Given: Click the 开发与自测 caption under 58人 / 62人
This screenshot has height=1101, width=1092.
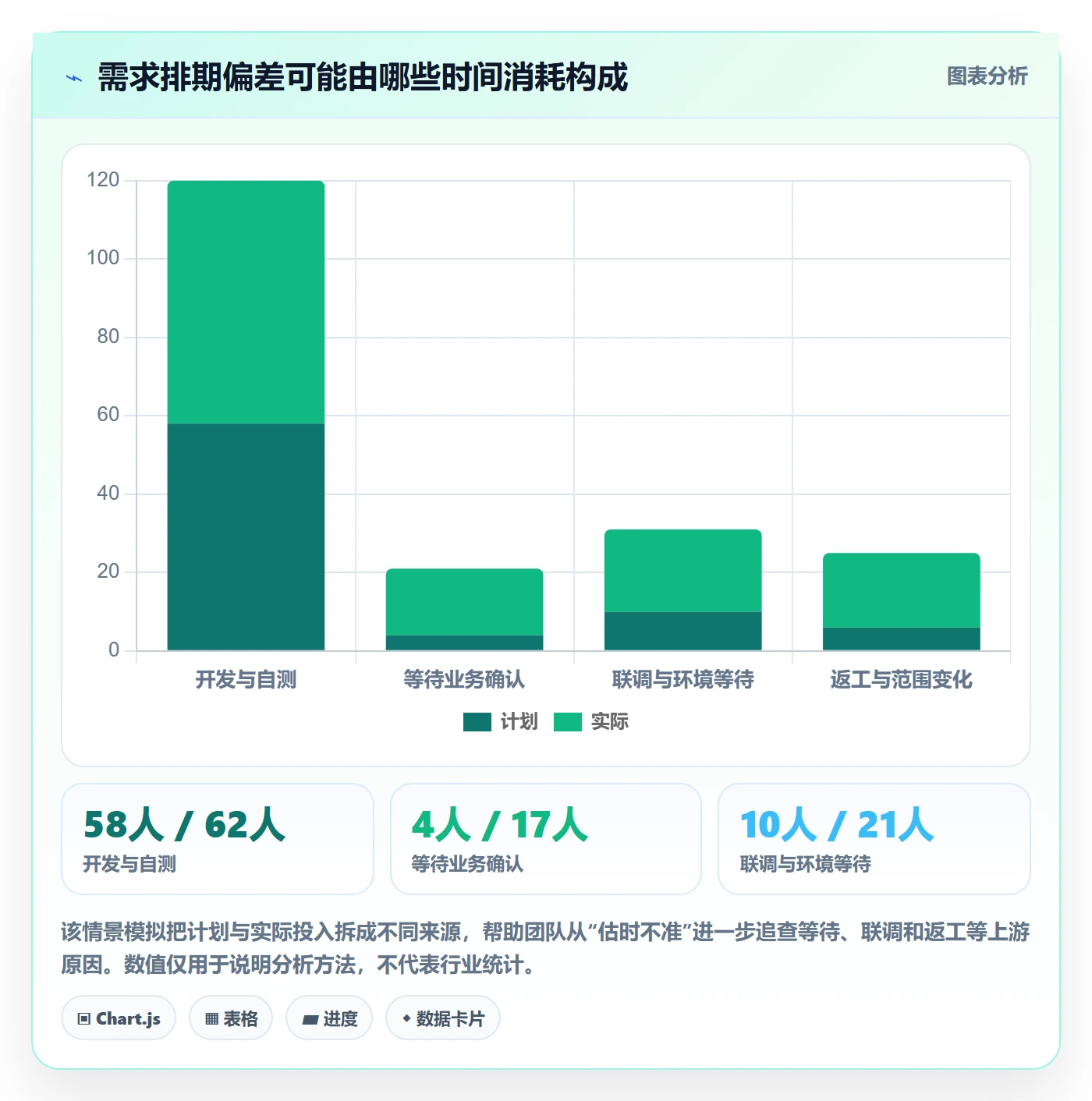Looking at the screenshot, I should coord(129,864).
